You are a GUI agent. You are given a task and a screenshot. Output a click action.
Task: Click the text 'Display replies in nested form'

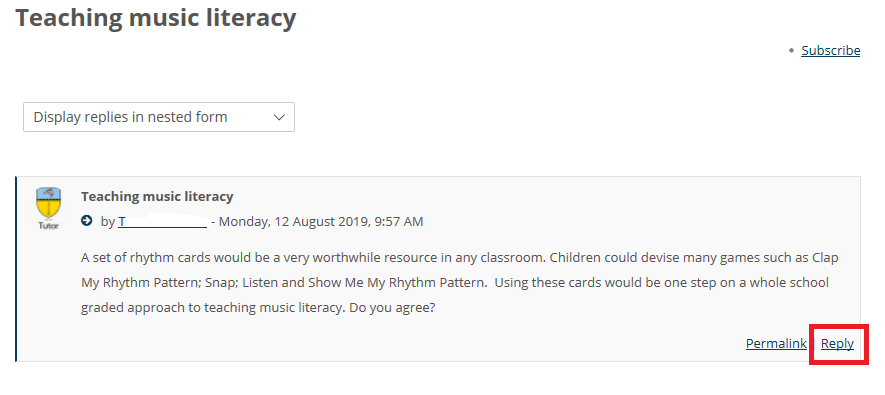pyautogui.click(x=130, y=117)
